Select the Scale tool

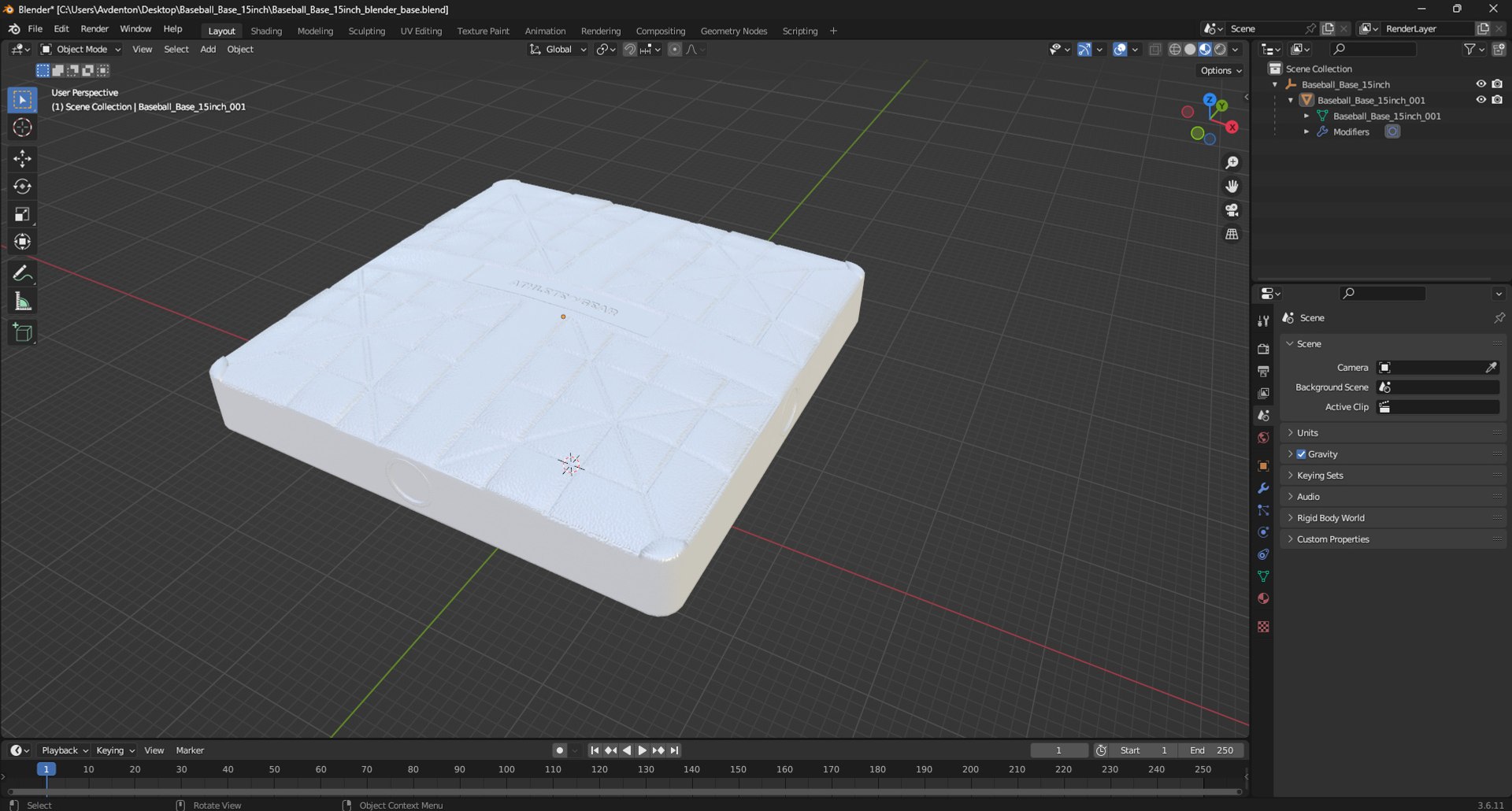(22, 214)
